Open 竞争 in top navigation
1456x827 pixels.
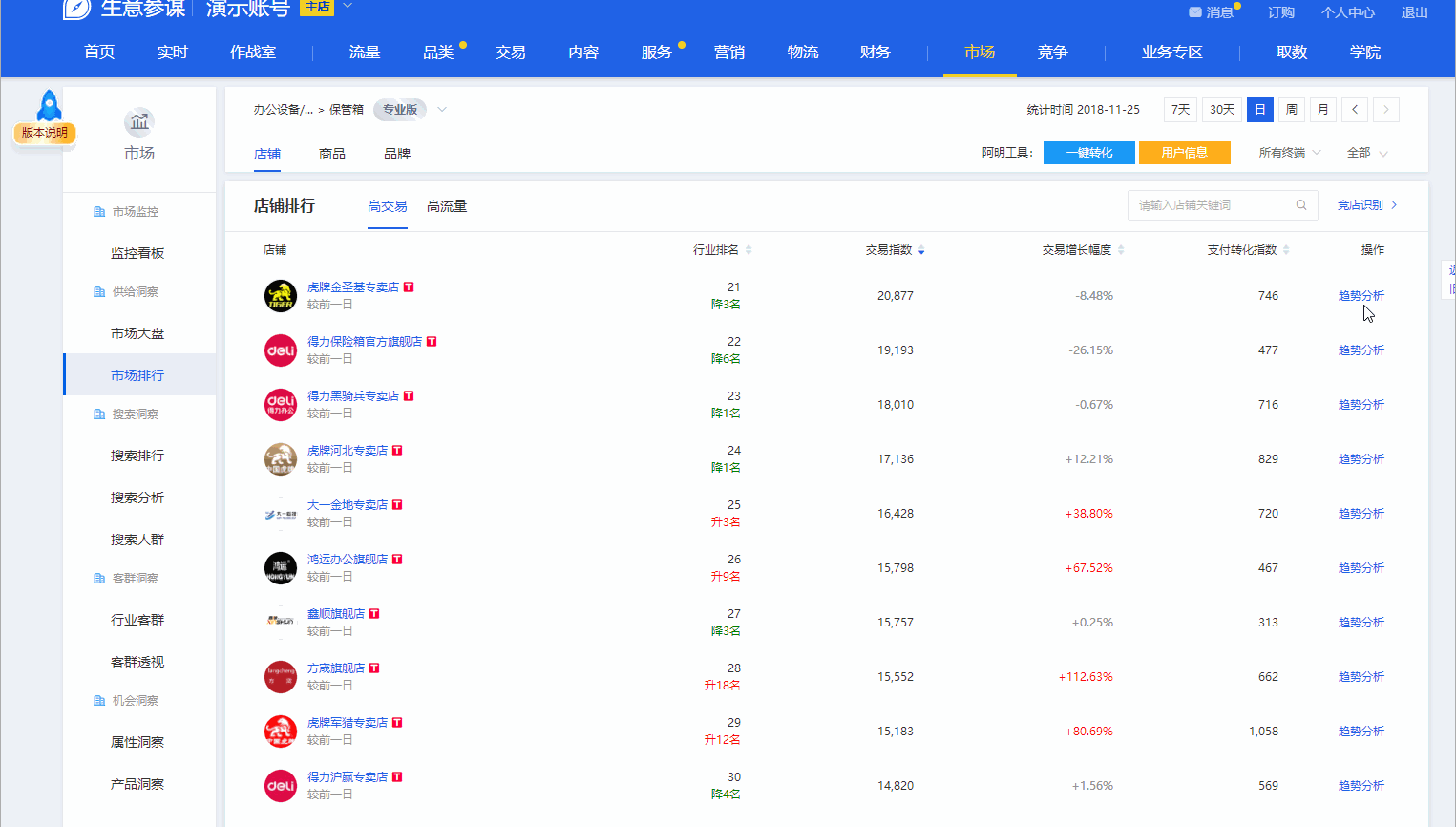coord(1053,53)
